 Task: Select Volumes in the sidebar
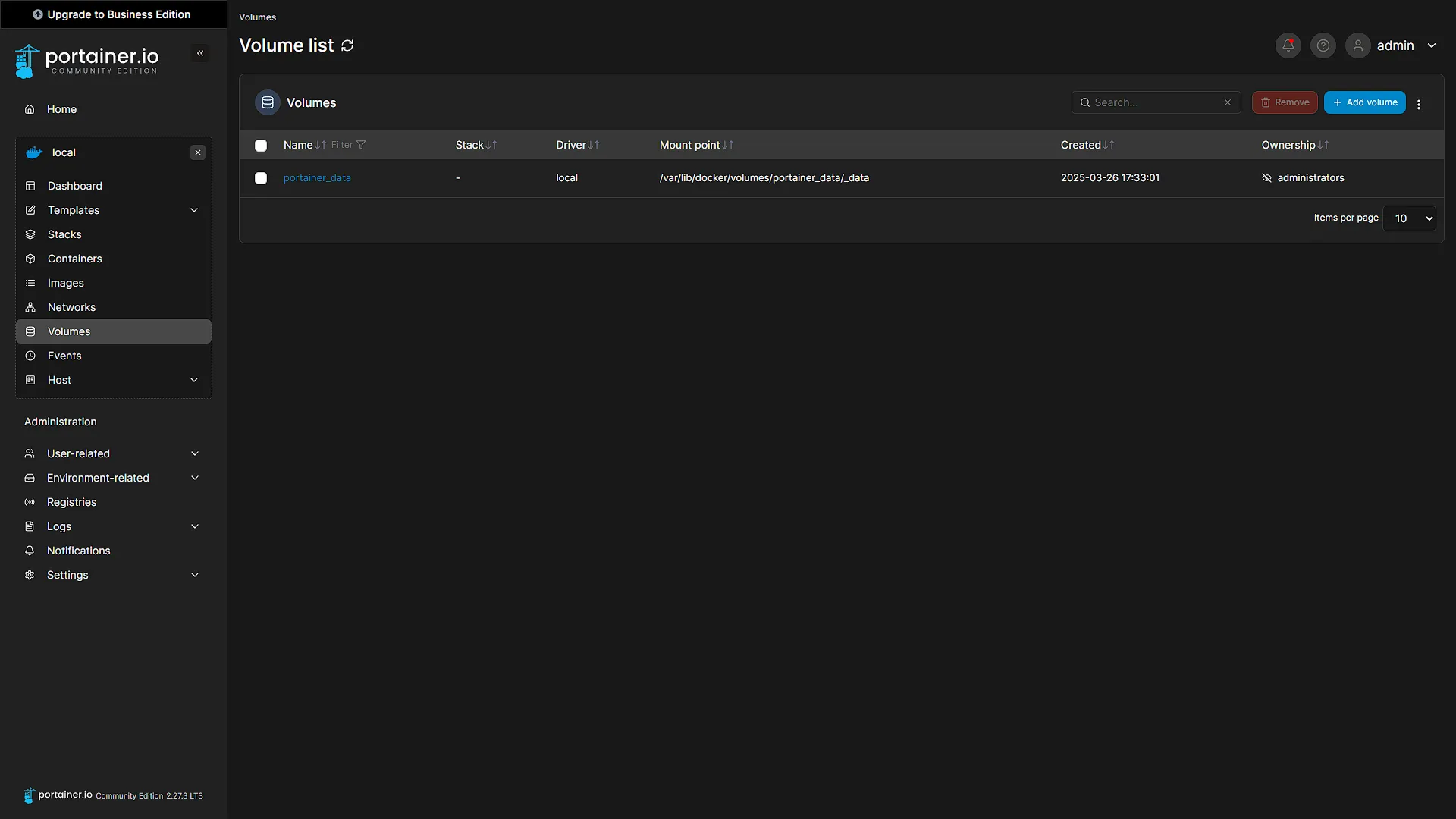(114, 331)
